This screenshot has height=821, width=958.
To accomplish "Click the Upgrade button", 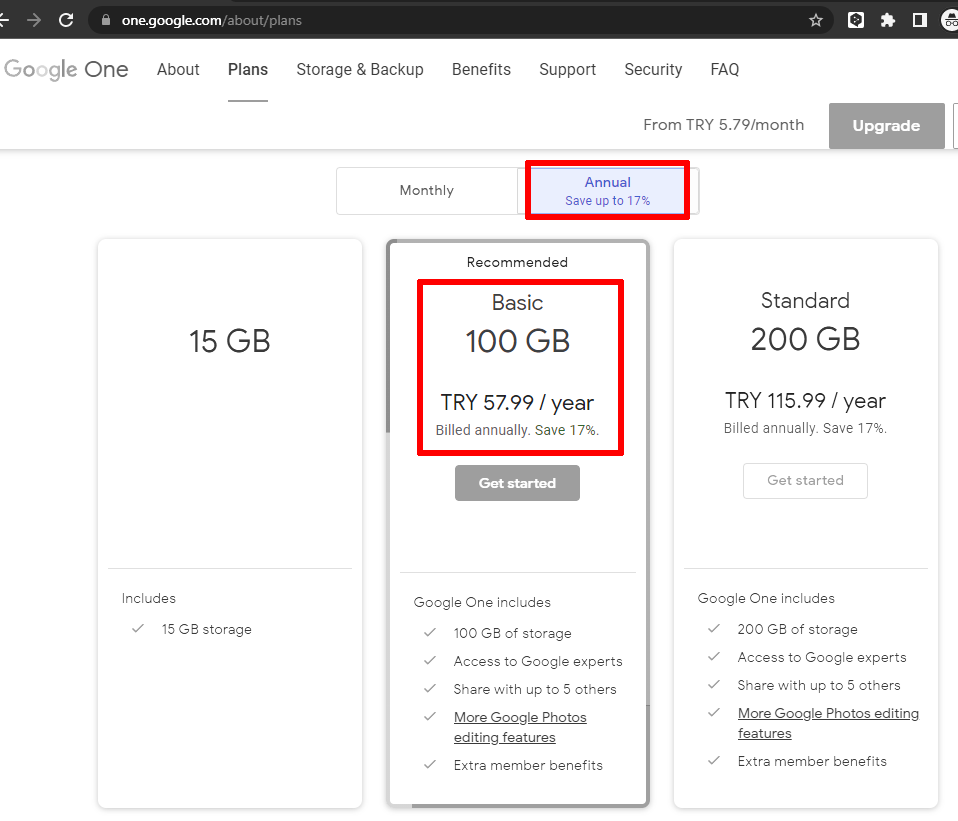I will click(886, 126).
